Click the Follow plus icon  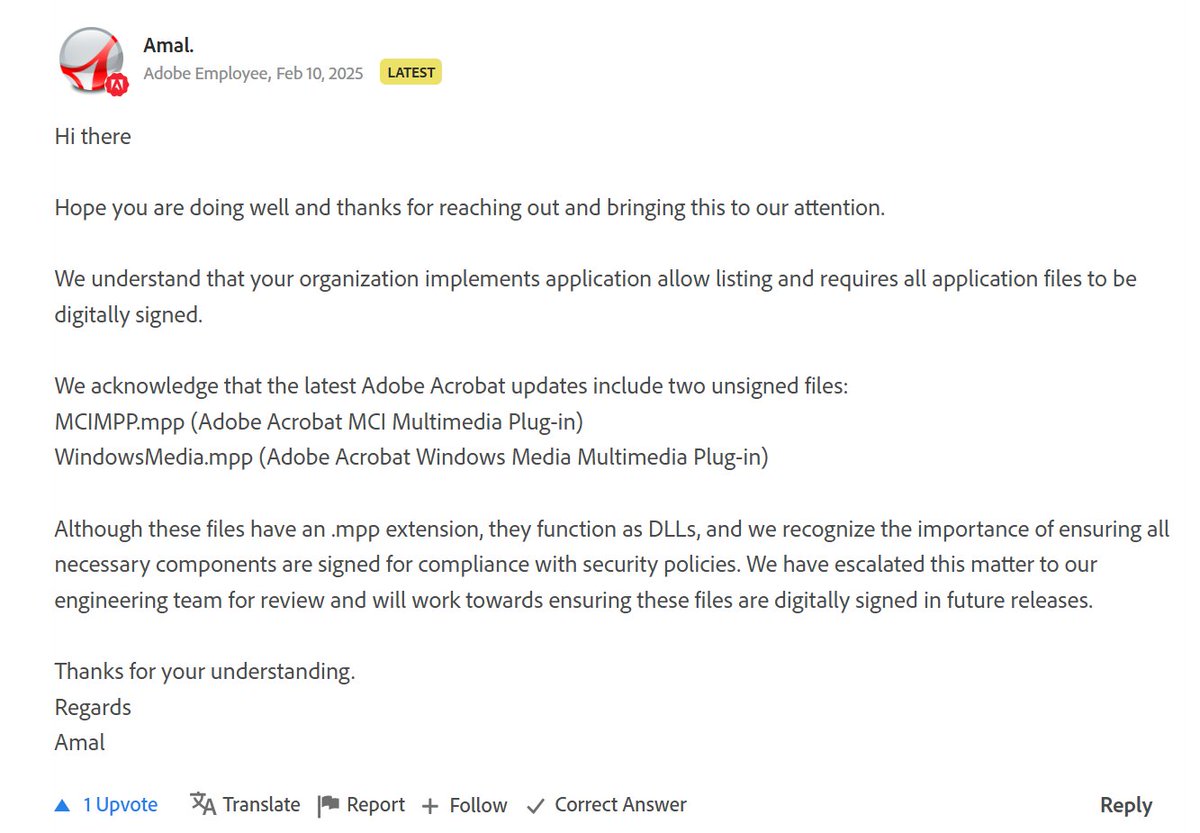[430, 806]
